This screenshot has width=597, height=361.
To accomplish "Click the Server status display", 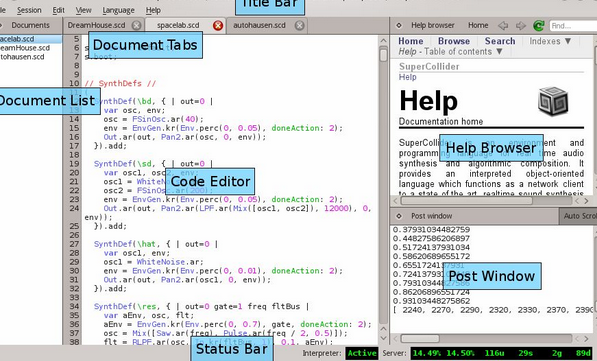I will pyautogui.click(x=501, y=353).
